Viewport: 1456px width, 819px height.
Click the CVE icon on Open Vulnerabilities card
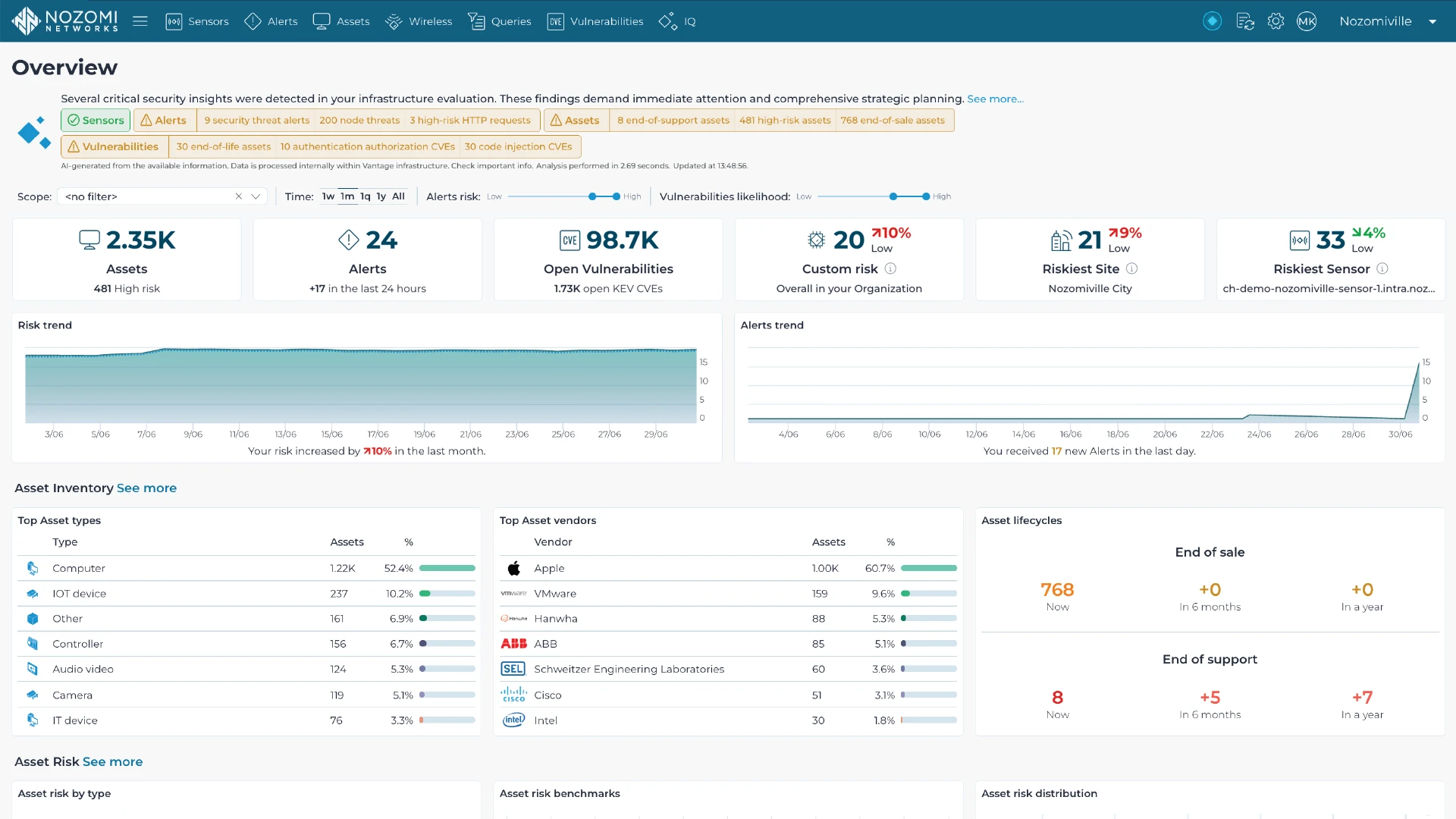pos(570,240)
